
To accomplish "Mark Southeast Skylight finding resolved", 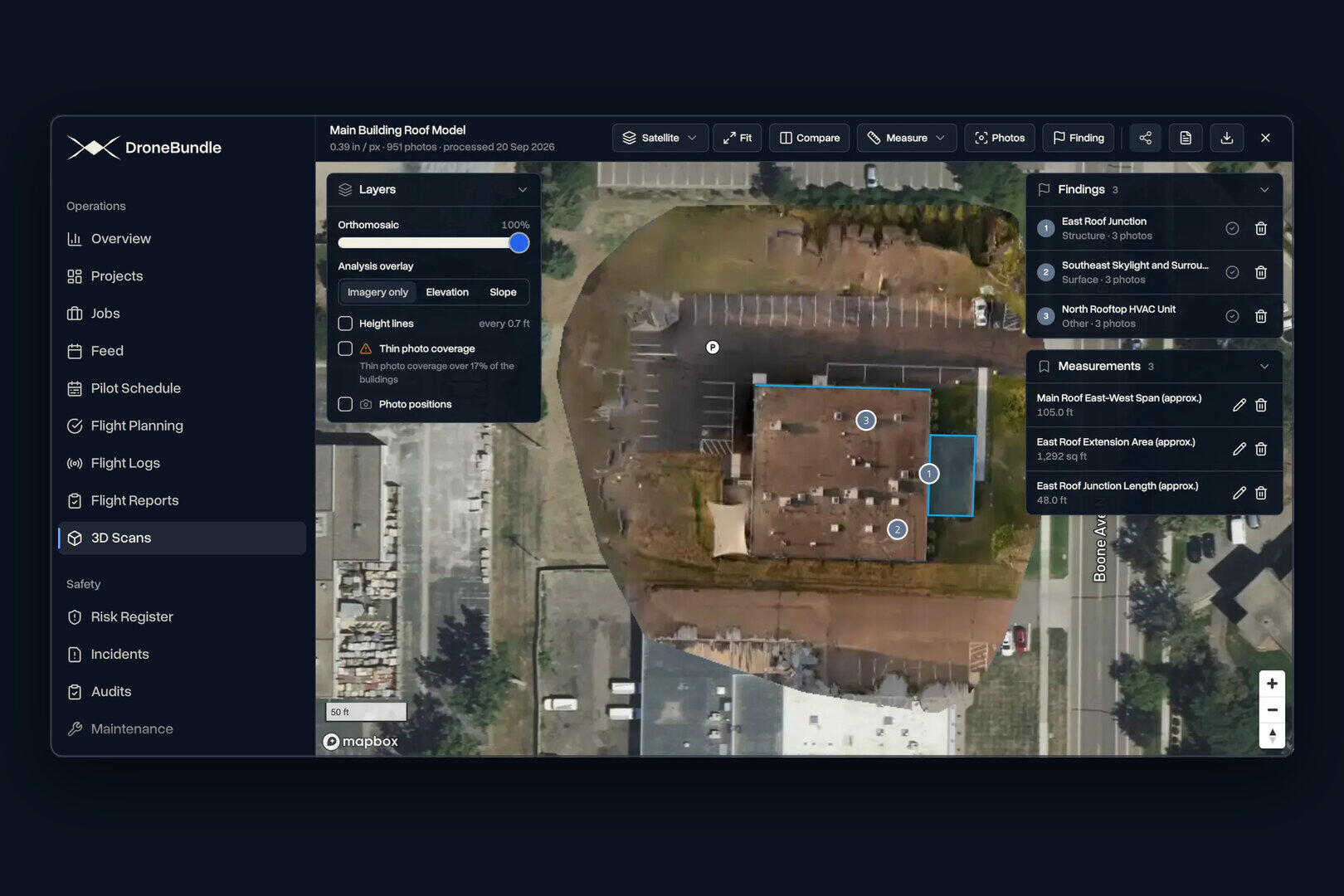I will tap(1232, 272).
